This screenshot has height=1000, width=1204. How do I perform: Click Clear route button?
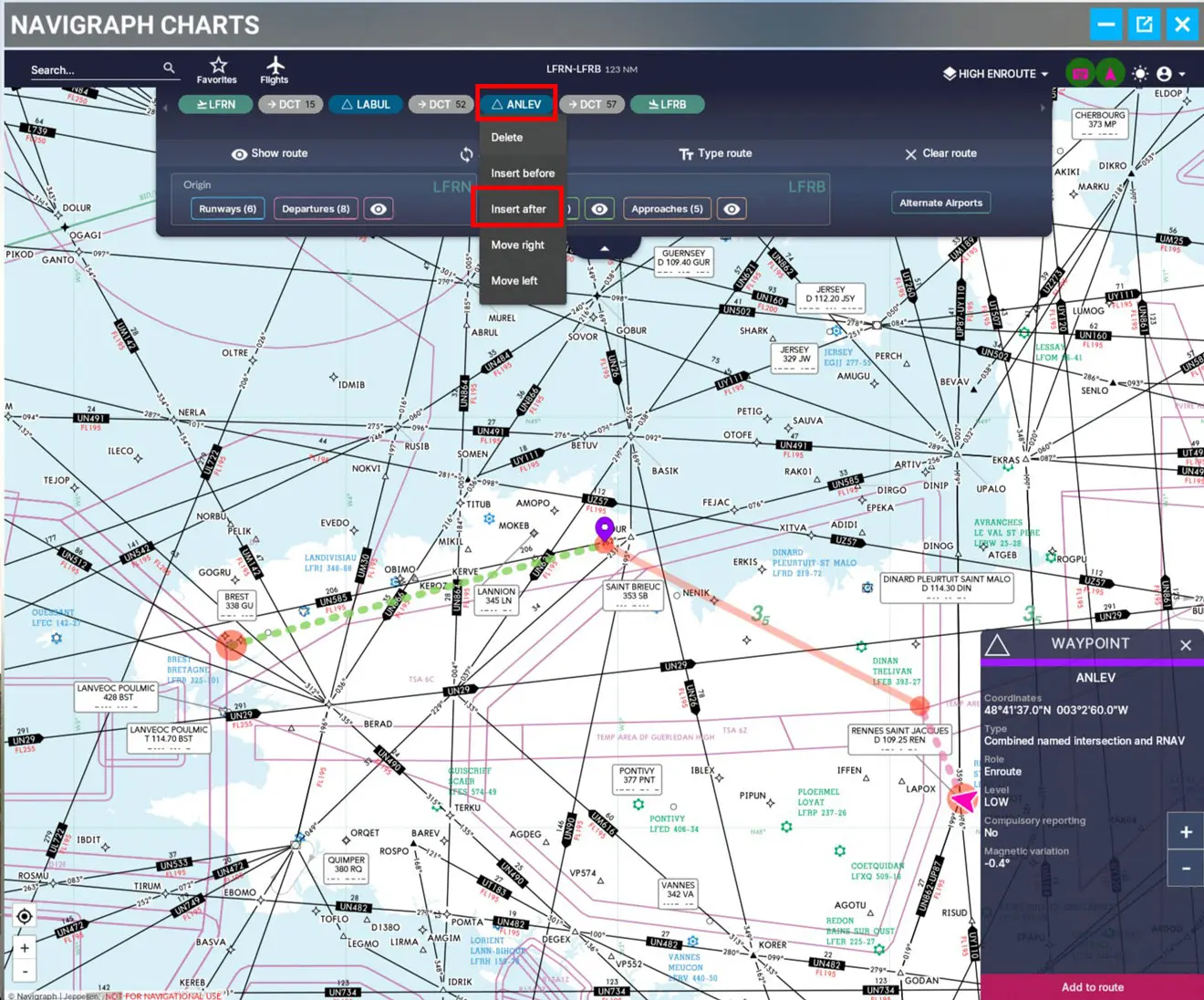click(940, 154)
